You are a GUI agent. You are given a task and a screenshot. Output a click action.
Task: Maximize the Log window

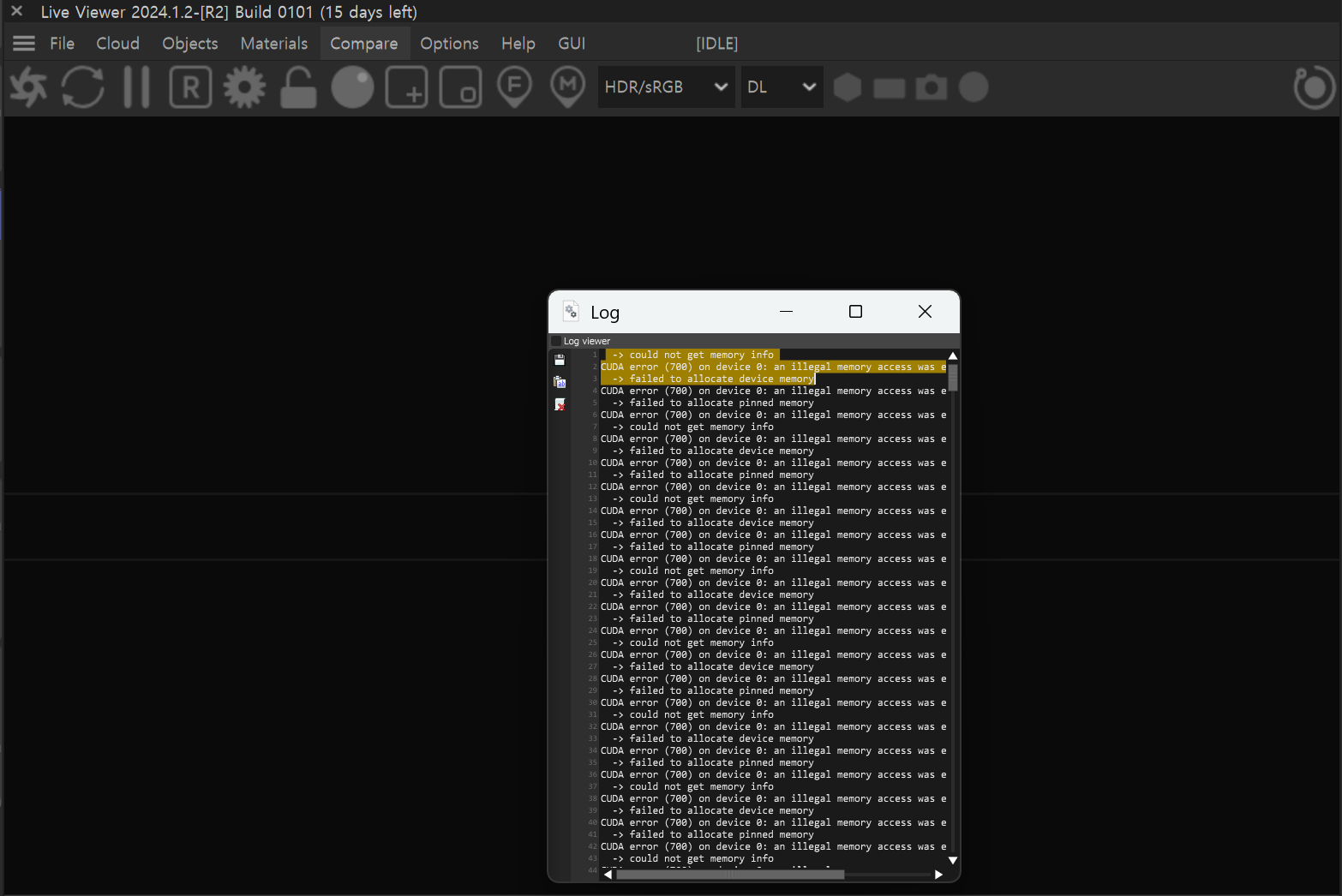click(x=855, y=312)
